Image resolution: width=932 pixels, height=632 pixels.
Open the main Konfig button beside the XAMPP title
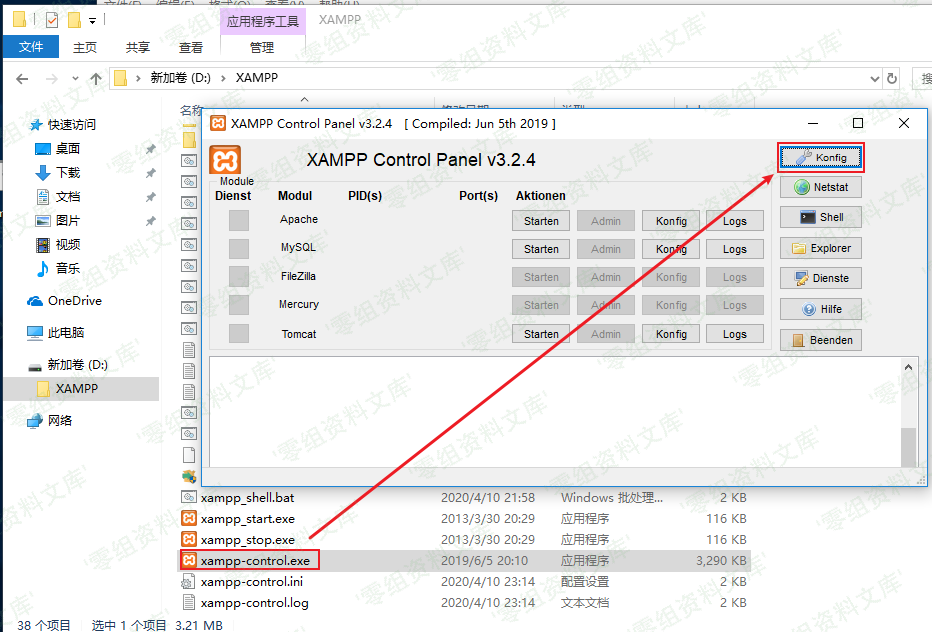(x=821, y=158)
